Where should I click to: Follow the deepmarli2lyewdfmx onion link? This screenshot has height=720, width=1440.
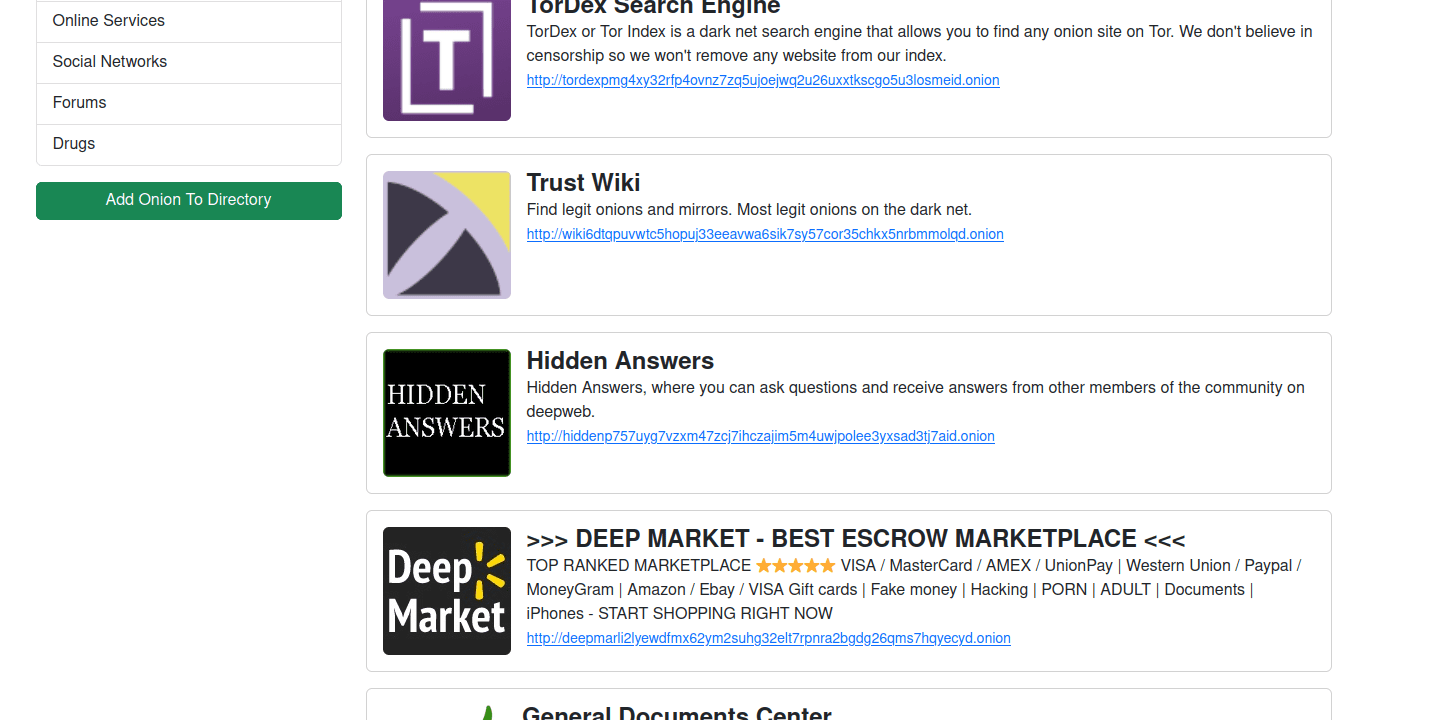coord(769,638)
